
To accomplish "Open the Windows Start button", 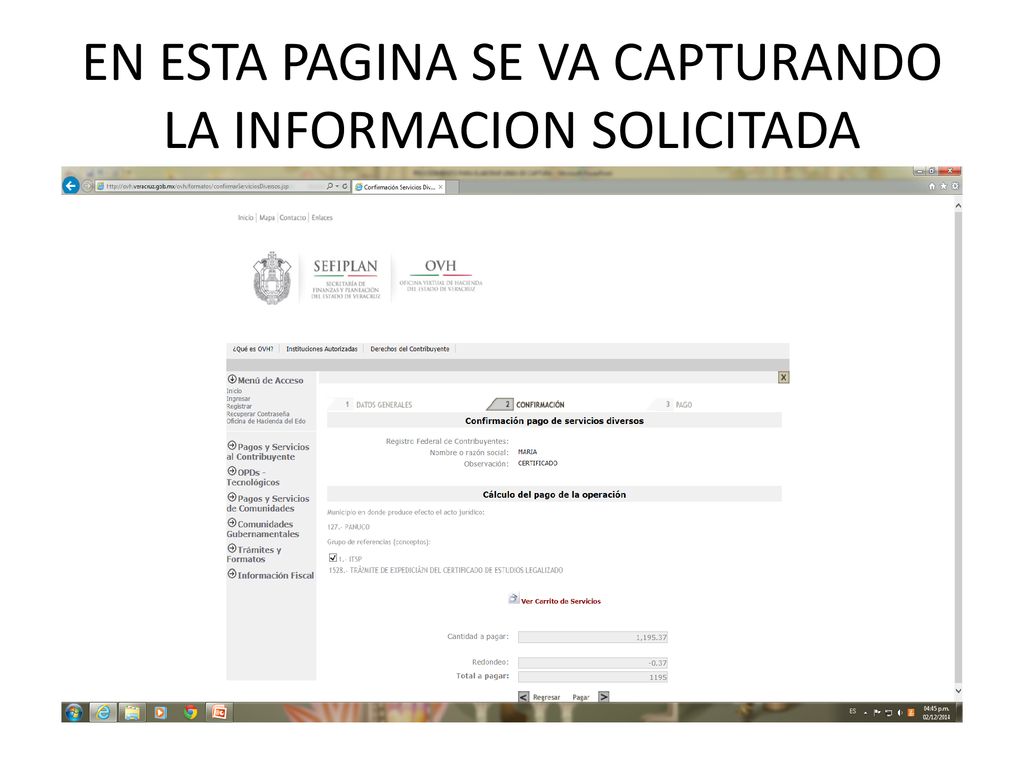I will pyautogui.click(x=74, y=712).
